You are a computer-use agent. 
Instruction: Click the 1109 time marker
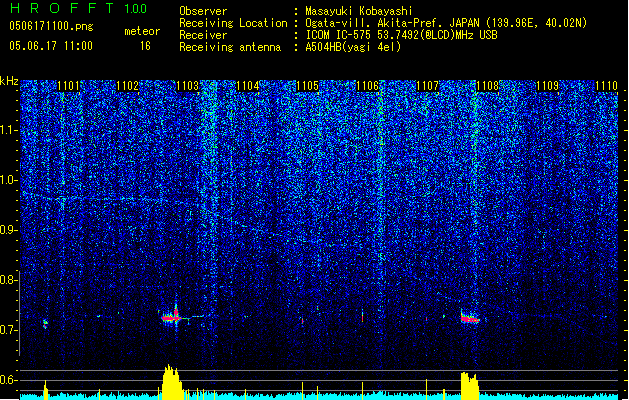[x=548, y=86]
